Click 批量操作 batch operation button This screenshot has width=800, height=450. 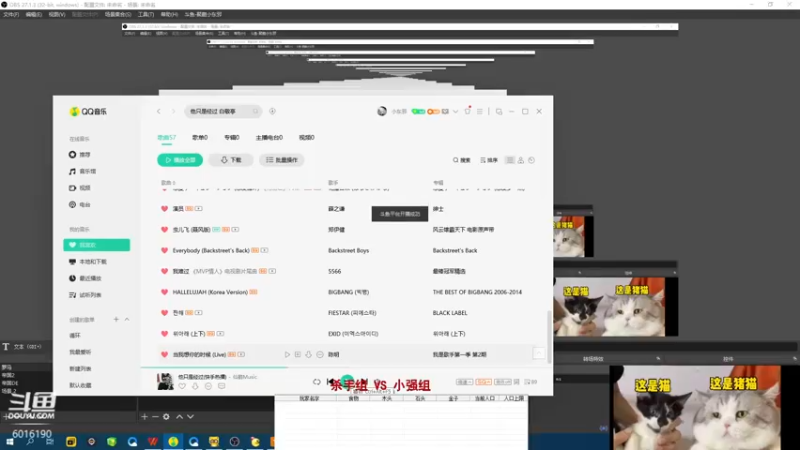coord(282,160)
